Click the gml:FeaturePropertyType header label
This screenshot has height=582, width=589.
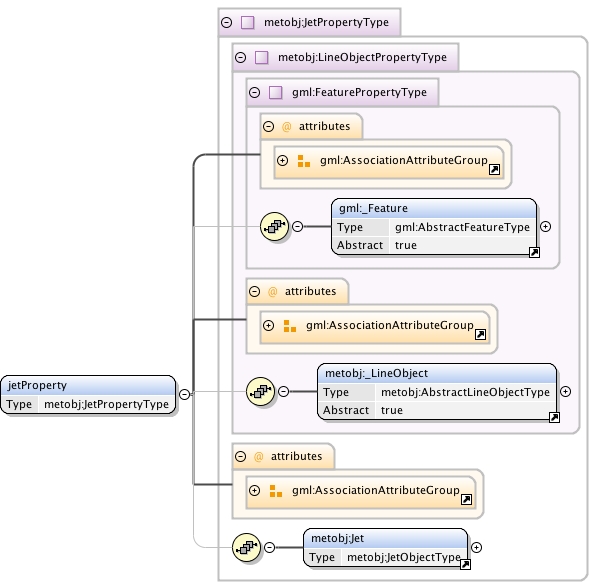(x=359, y=92)
